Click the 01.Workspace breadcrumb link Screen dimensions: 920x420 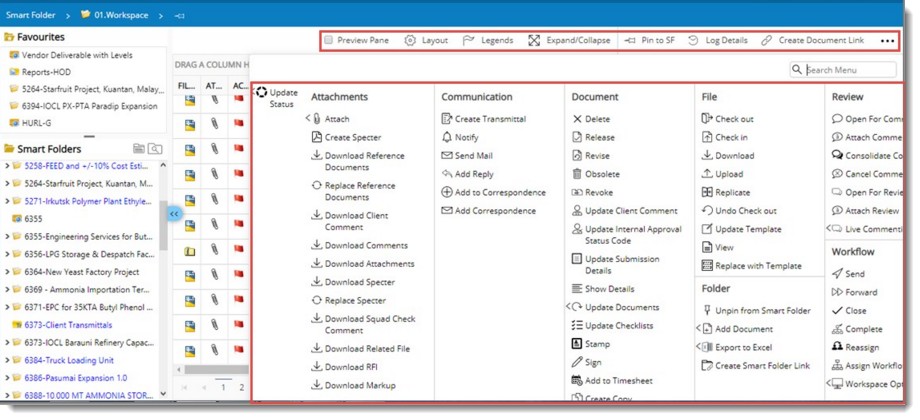pyautogui.click(x=120, y=15)
